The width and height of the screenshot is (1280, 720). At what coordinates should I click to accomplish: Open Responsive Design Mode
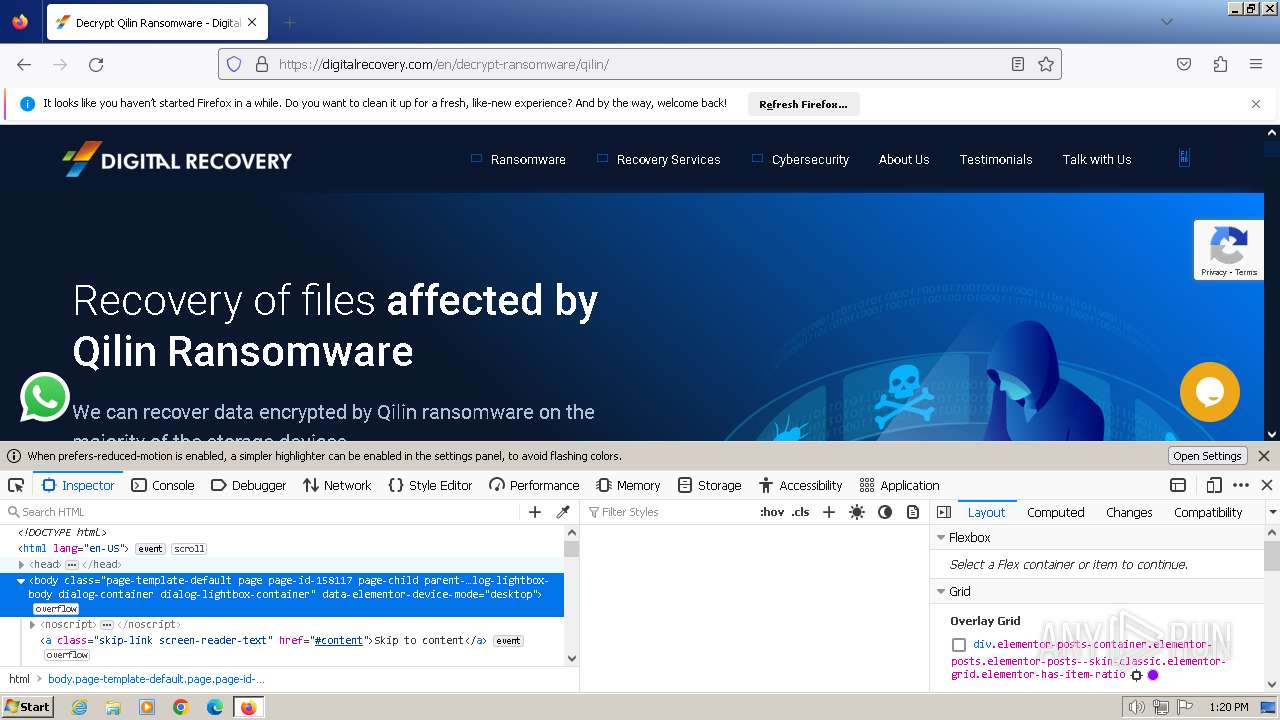tap(1214, 485)
